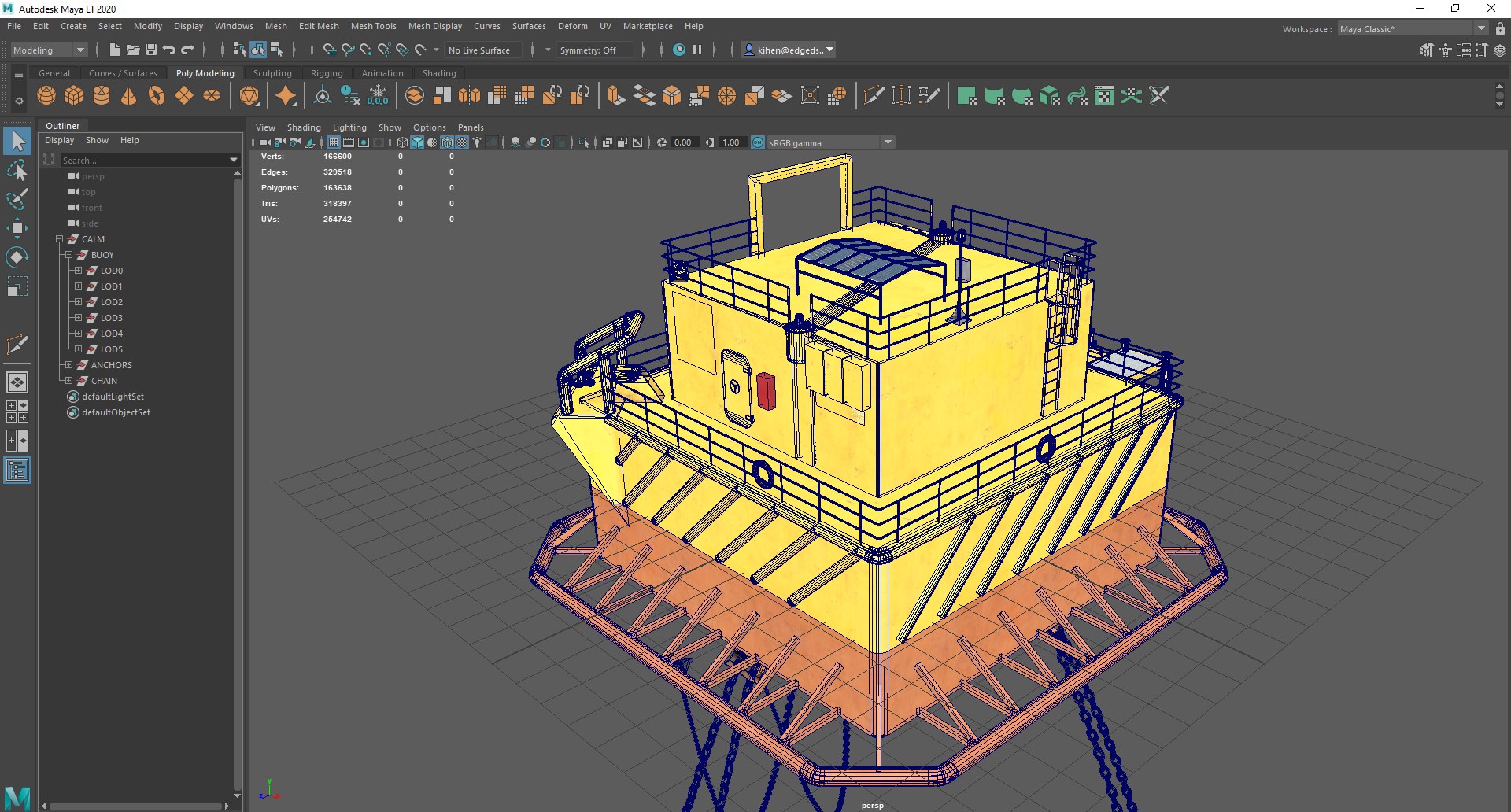
Task: Open the Mesh Tools menu
Action: click(x=373, y=26)
